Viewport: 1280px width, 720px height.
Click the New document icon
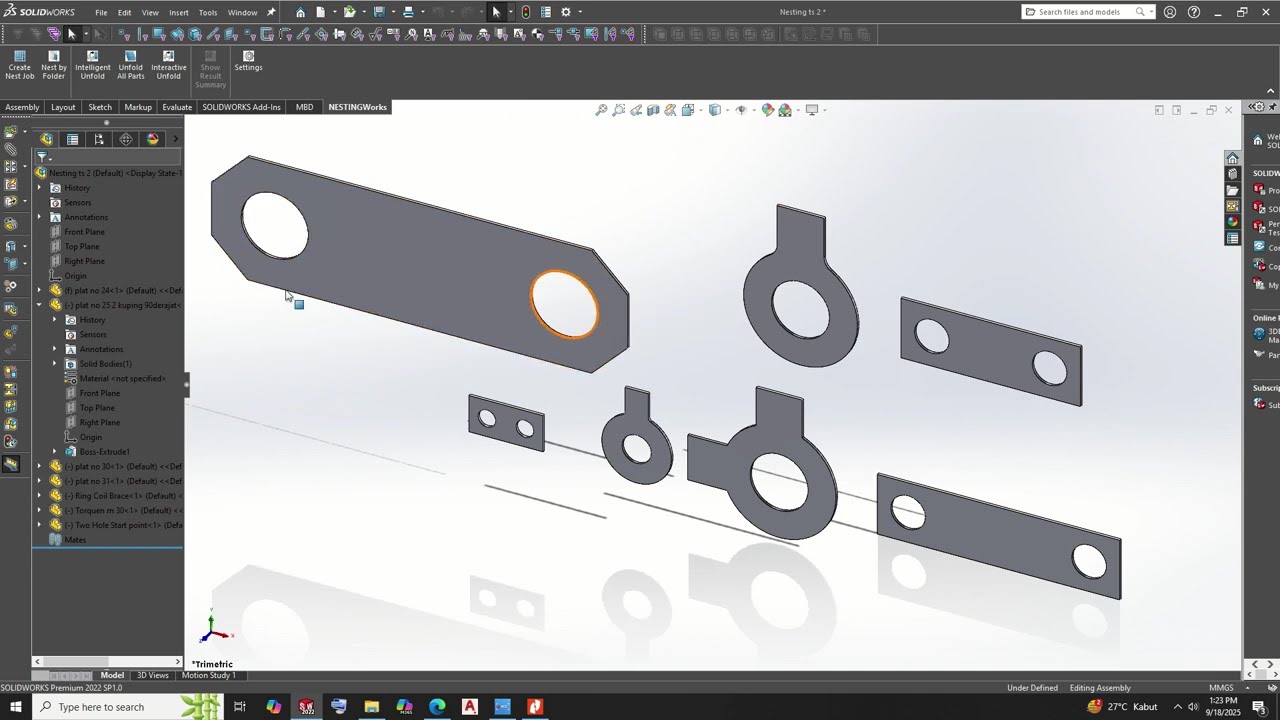click(x=321, y=12)
